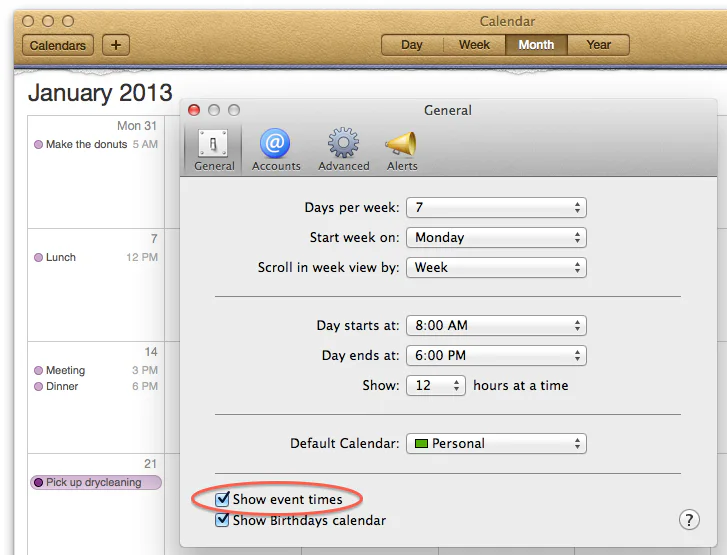Select the Pick up drycleaning event

click(x=96, y=482)
